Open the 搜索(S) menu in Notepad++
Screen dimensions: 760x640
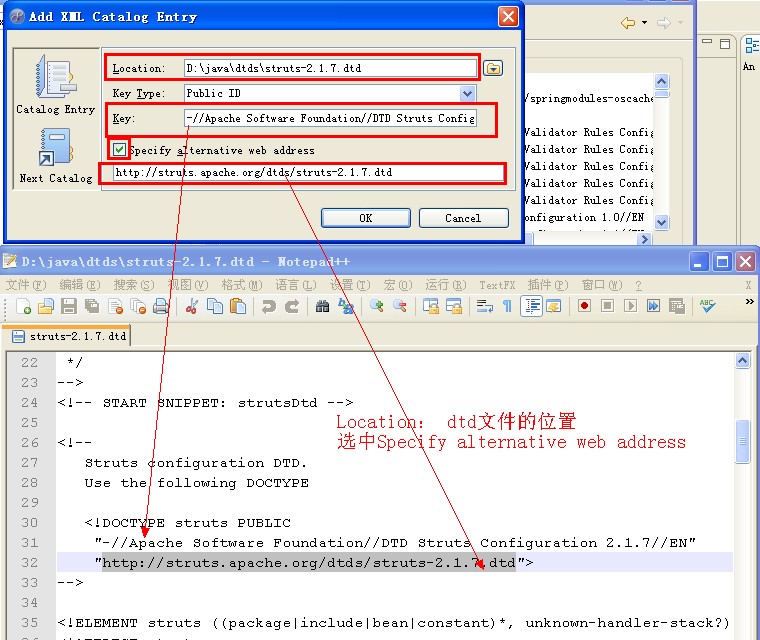point(134,285)
